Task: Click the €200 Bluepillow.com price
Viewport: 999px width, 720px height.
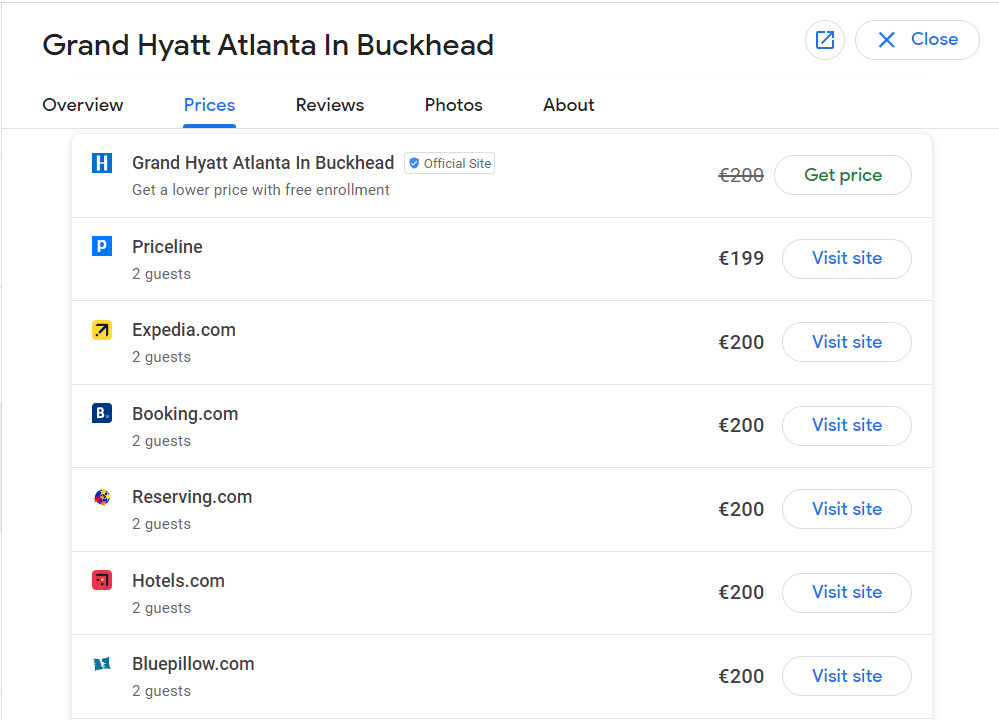Action: tap(741, 676)
